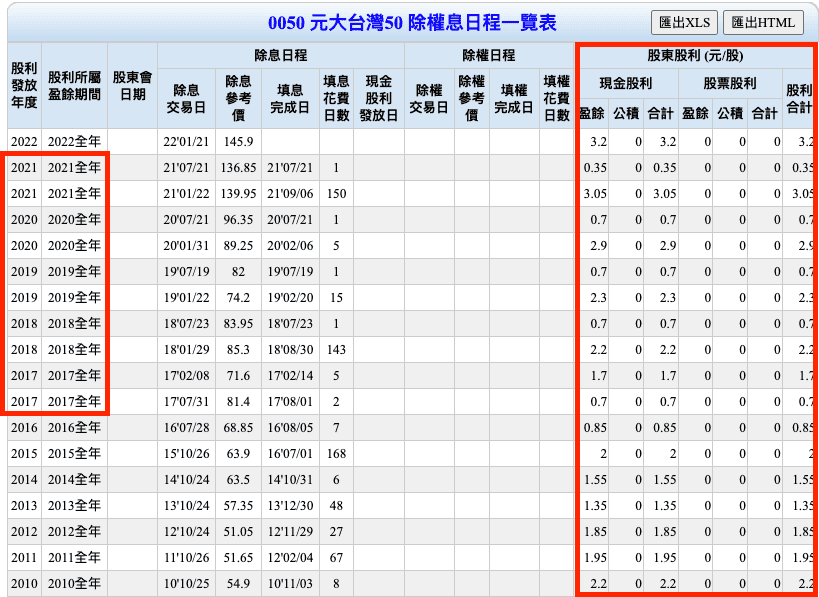
Task: Click the fill completion date 21'09/06
Action: pyautogui.click(x=290, y=194)
